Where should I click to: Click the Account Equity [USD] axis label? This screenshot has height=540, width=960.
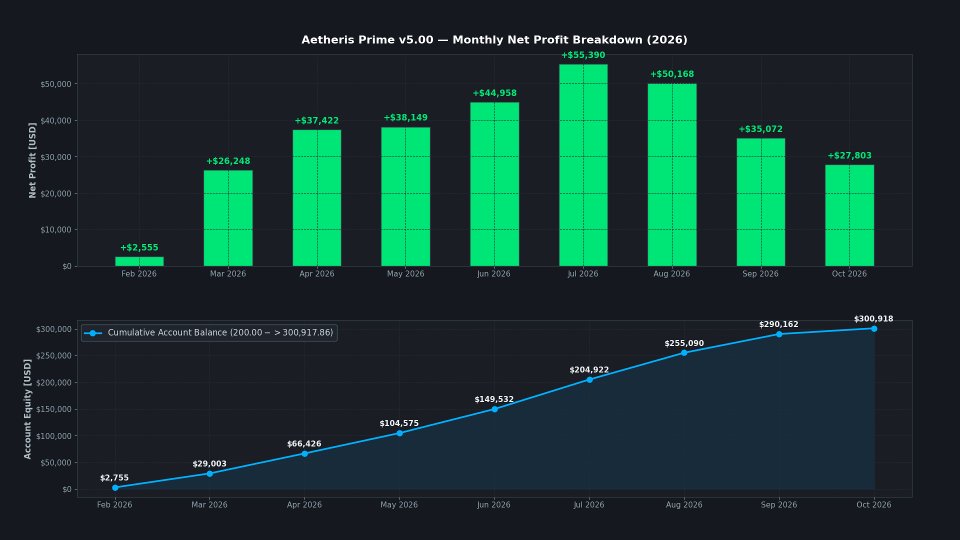(x=28, y=409)
